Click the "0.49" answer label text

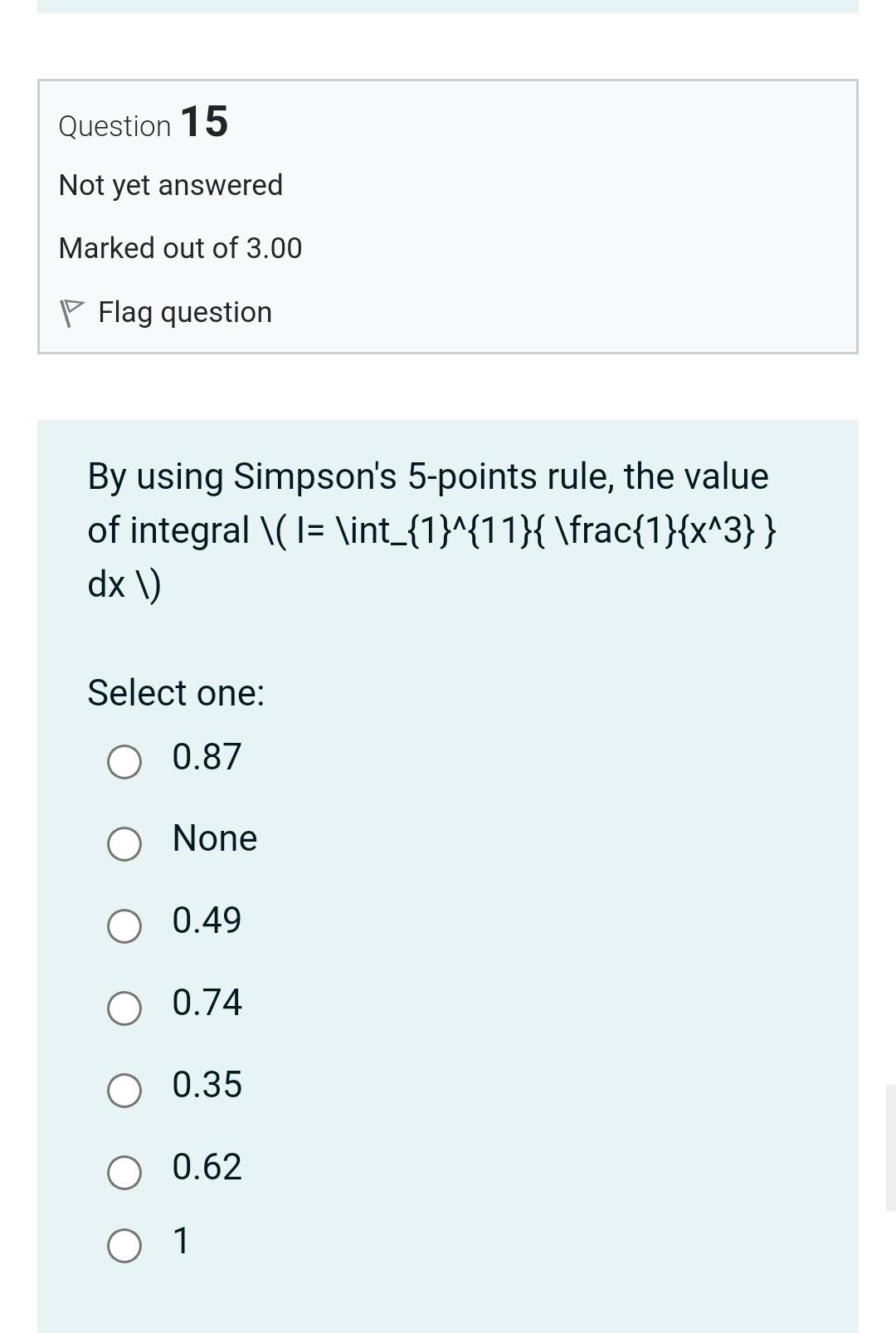(207, 920)
